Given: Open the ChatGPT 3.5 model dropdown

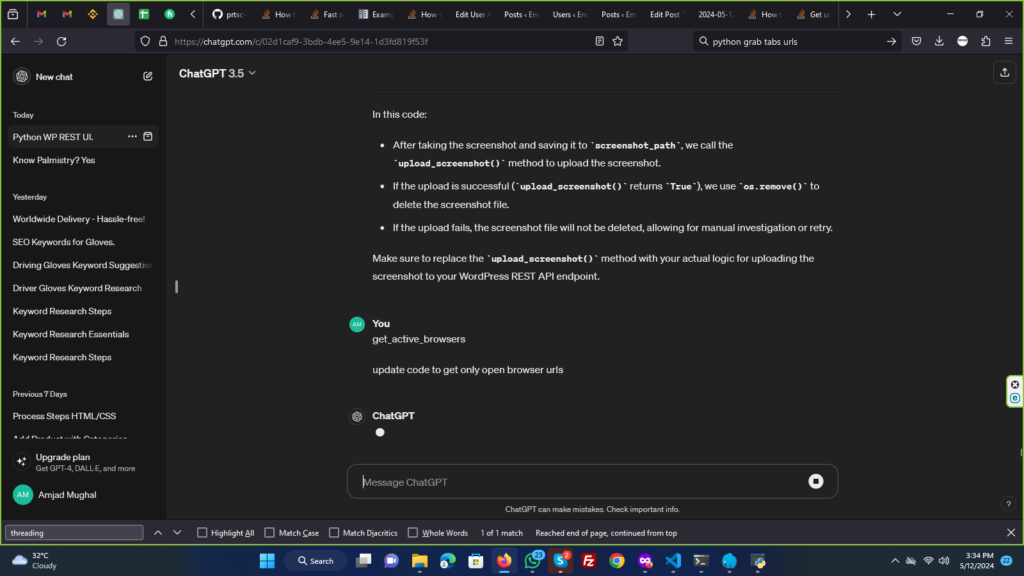Looking at the screenshot, I should [x=217, y=73].
